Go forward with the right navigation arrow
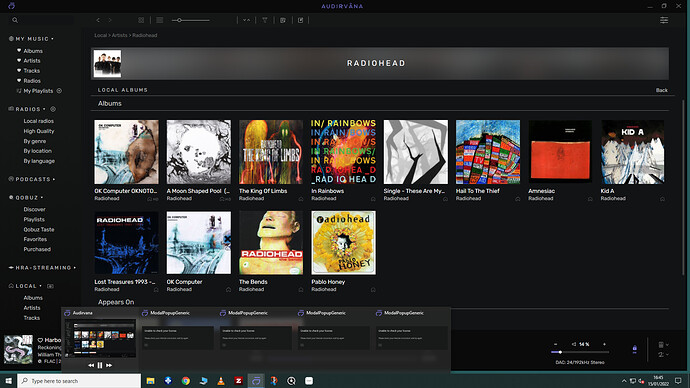The image size is (690, 388). click(110, 20)
